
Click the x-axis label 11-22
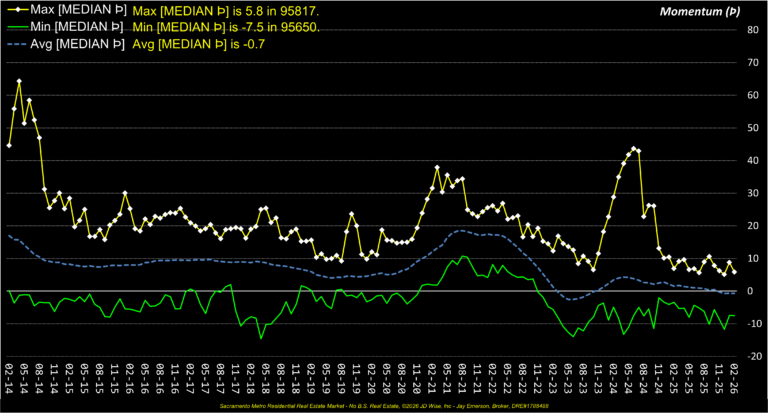coord(538,379)
